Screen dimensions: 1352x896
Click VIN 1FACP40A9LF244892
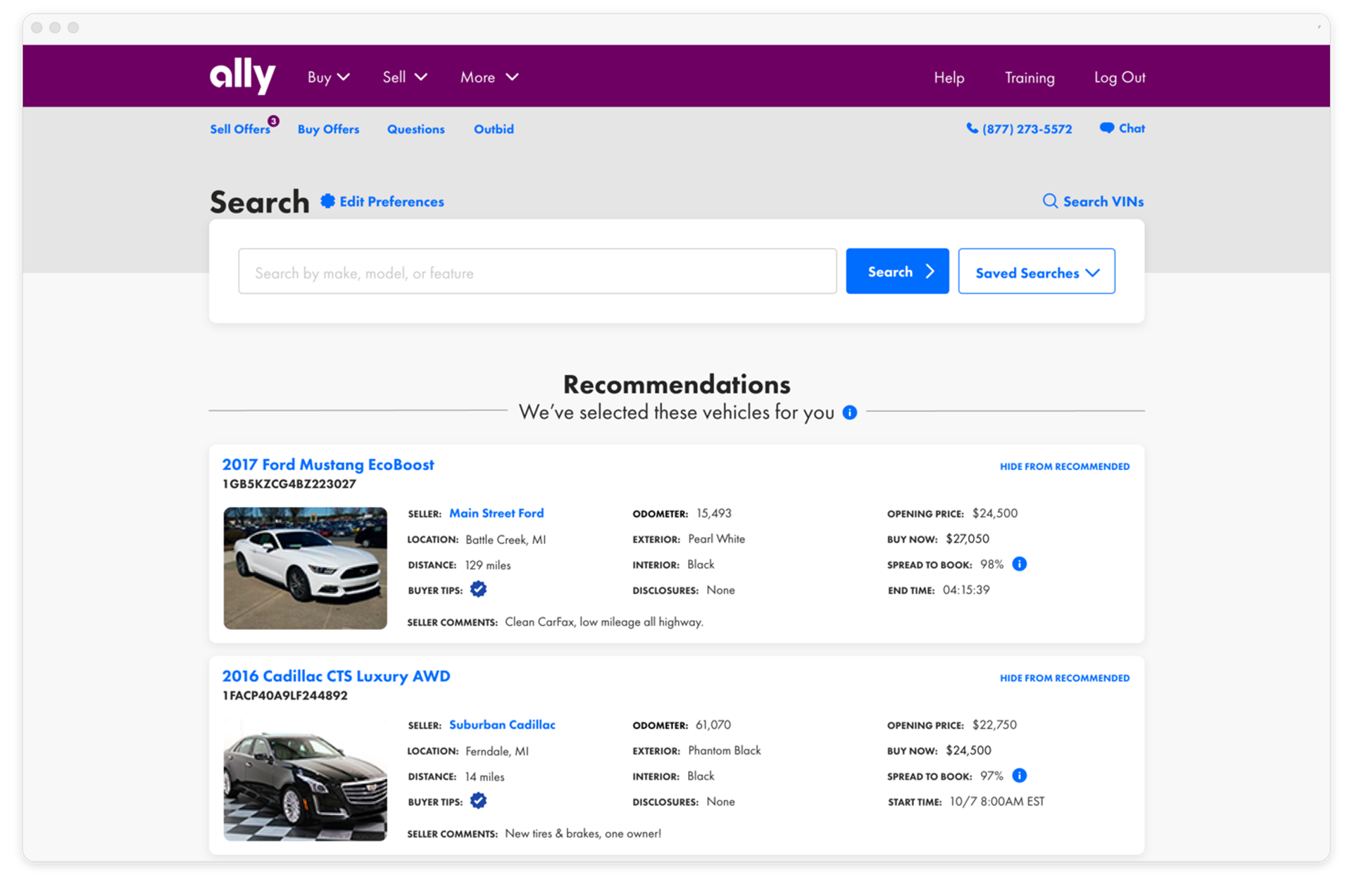(285, 696)
